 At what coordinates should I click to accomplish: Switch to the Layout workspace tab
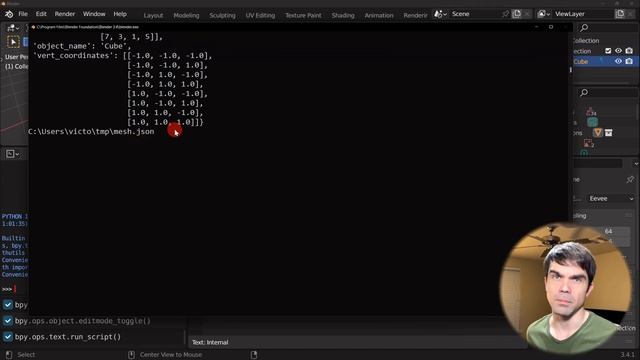[153, 15]
